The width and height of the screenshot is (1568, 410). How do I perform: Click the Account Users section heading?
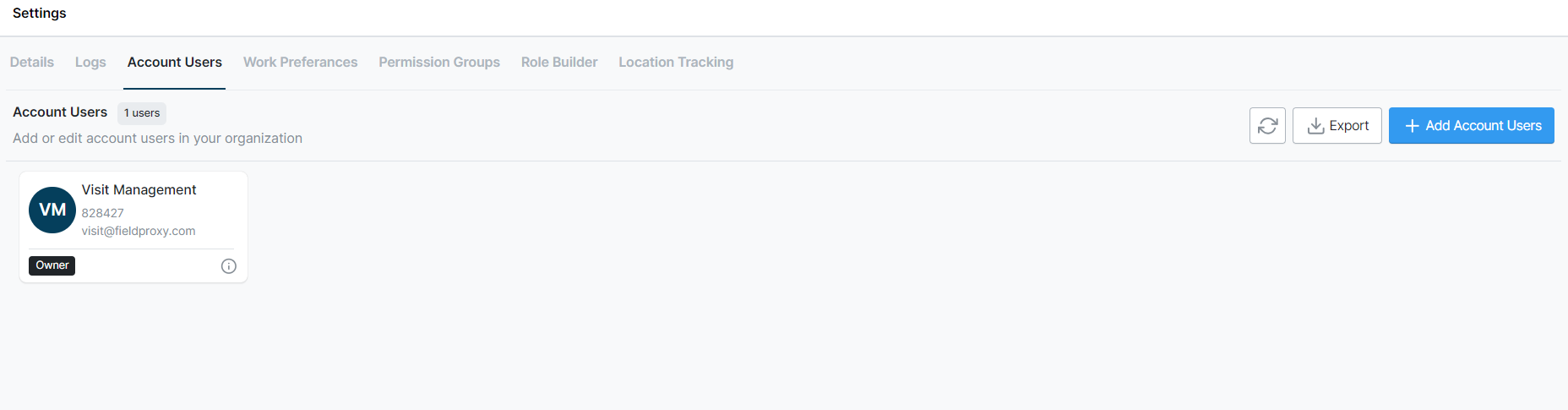pyautogui.click(x=60, y=112)
